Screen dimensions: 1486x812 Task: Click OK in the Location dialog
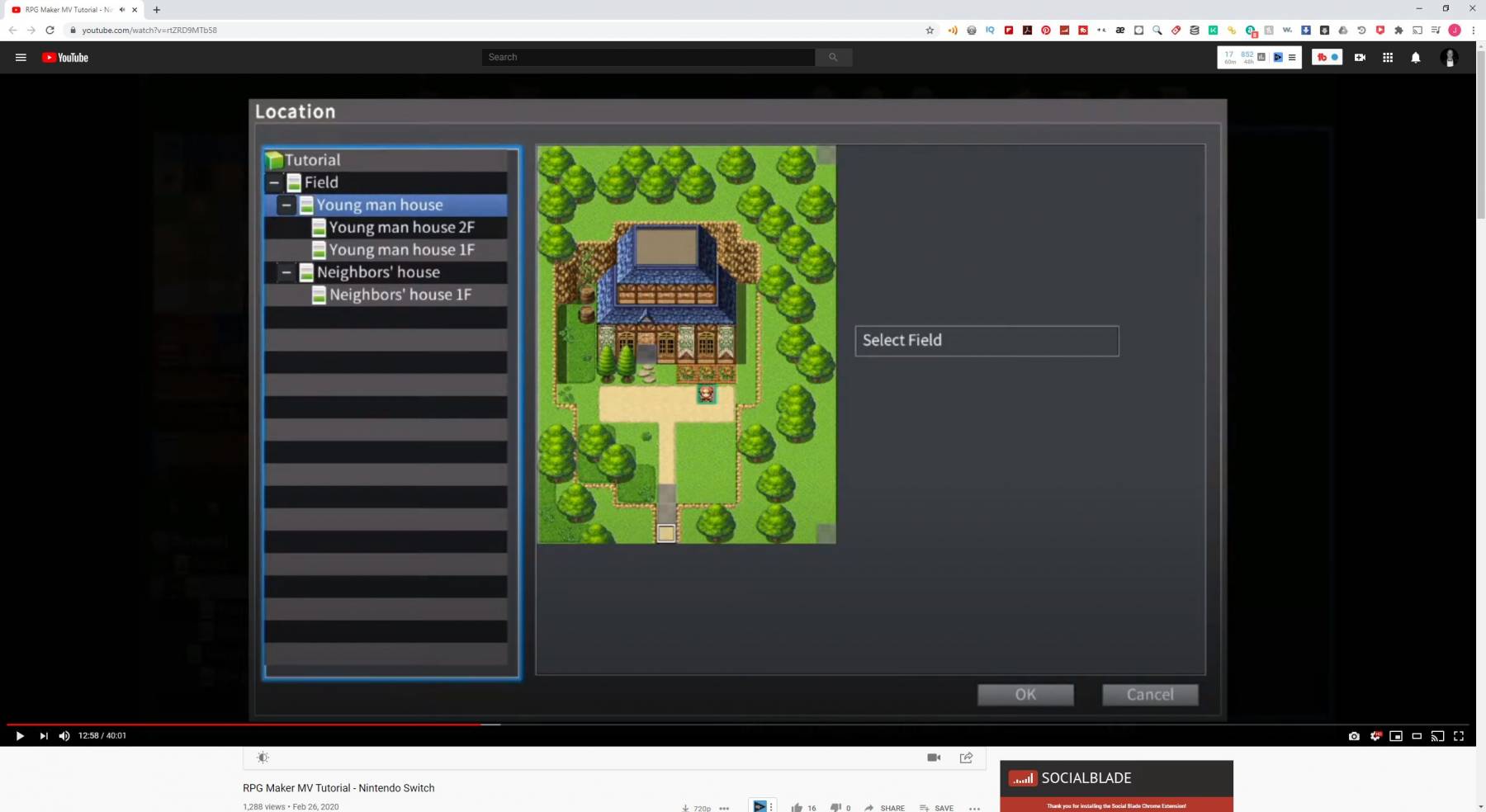pos(1025,695)
